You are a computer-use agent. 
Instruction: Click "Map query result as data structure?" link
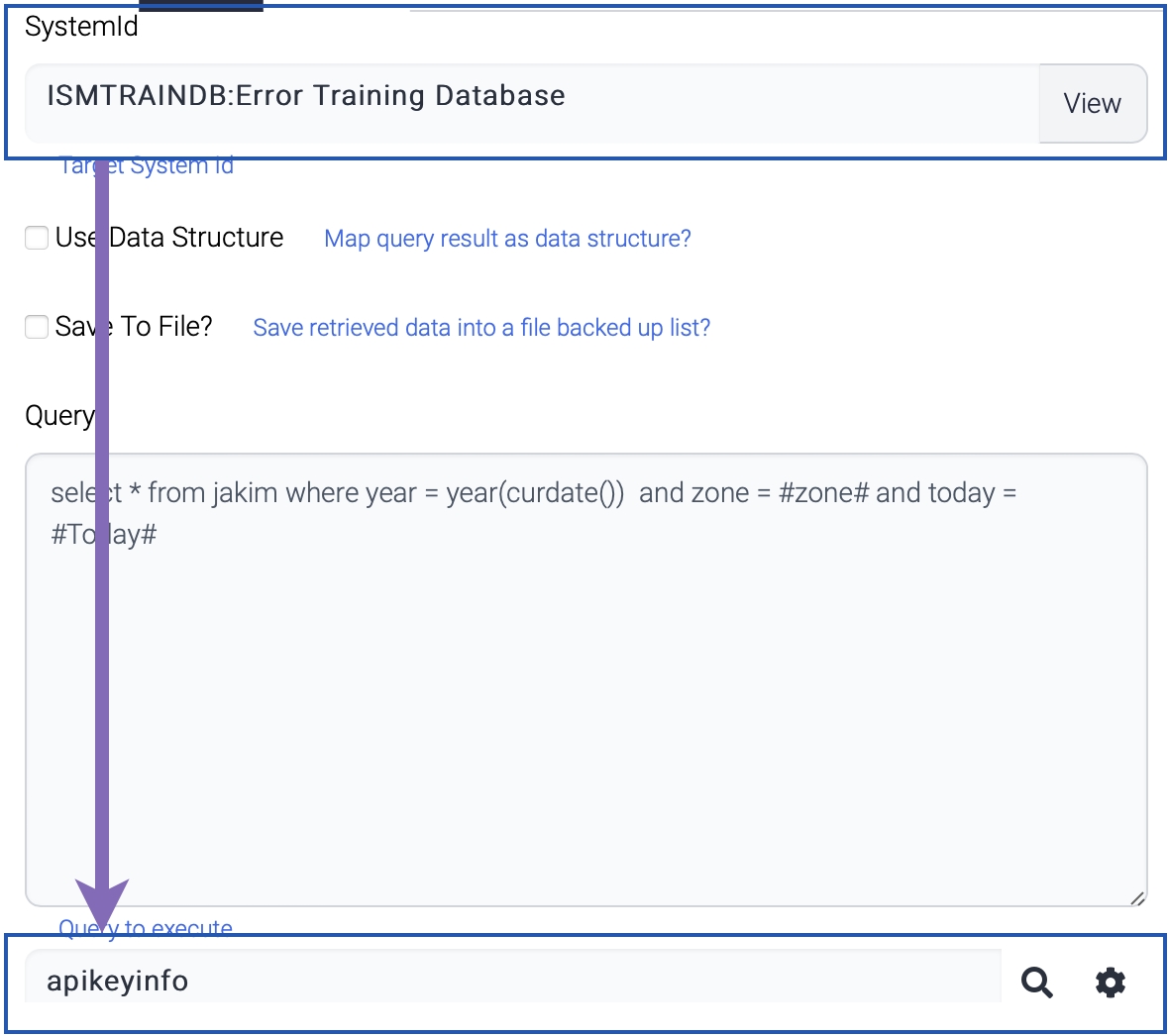pyautogui.click(x=507, y=239)
